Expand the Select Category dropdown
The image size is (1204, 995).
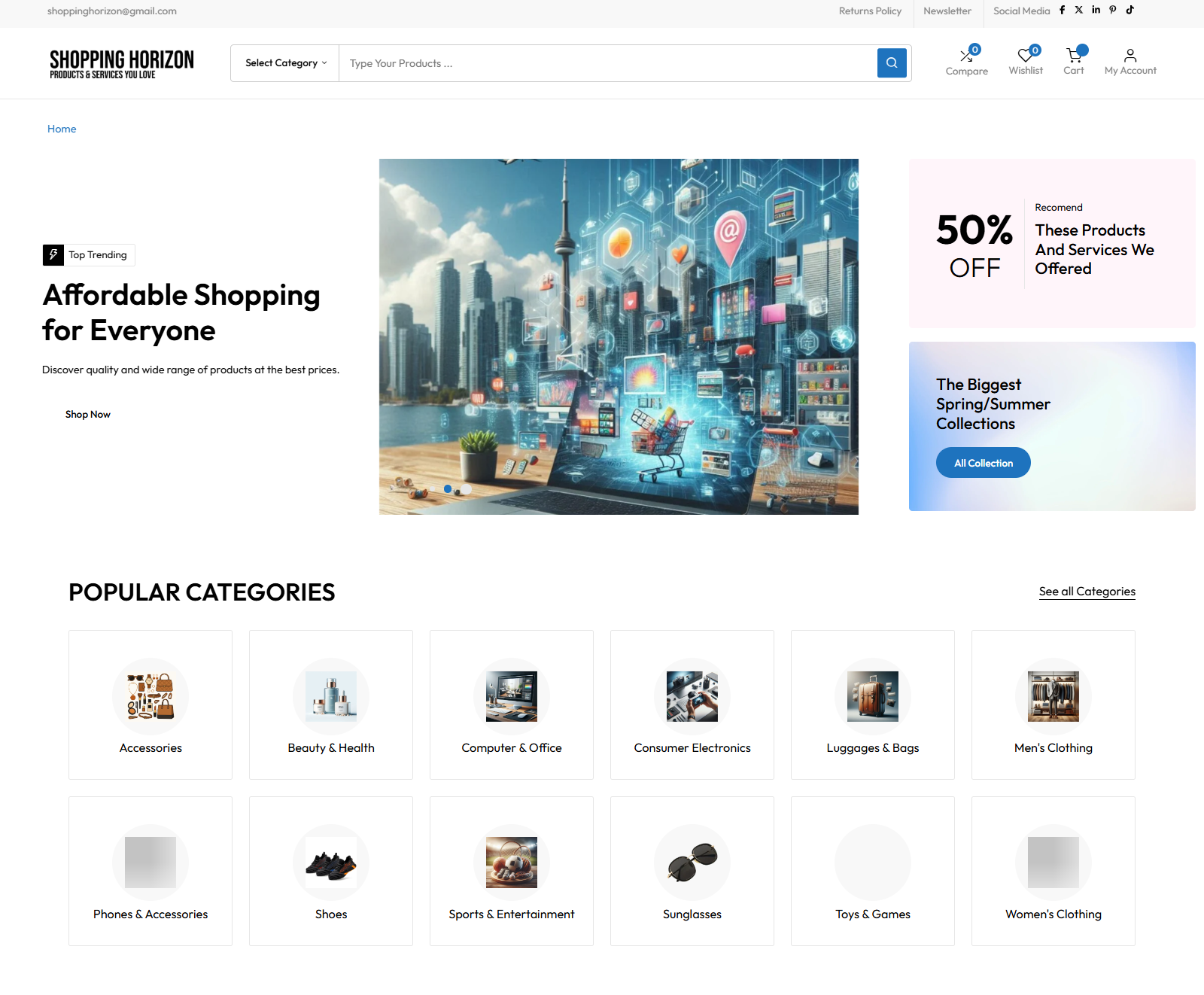point(284,63)
